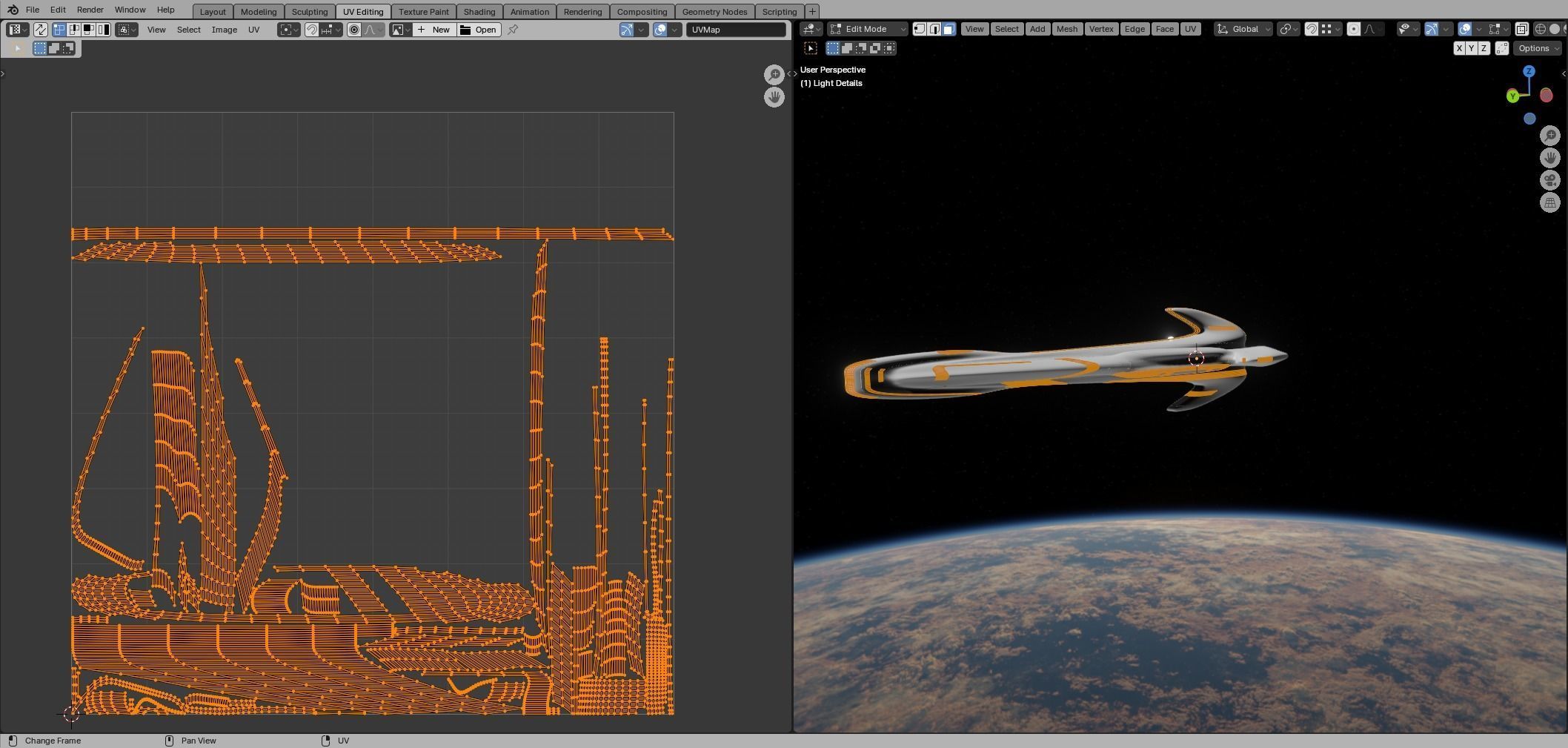Viewport: 1568px width, 748px height.
Task: Switch to solid viewport shading
Action: click(1555, 29)
